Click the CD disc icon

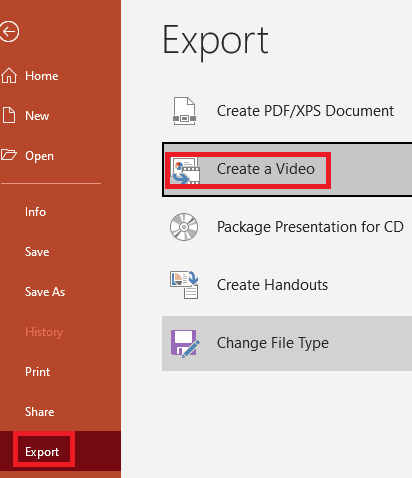click(184, 227)
